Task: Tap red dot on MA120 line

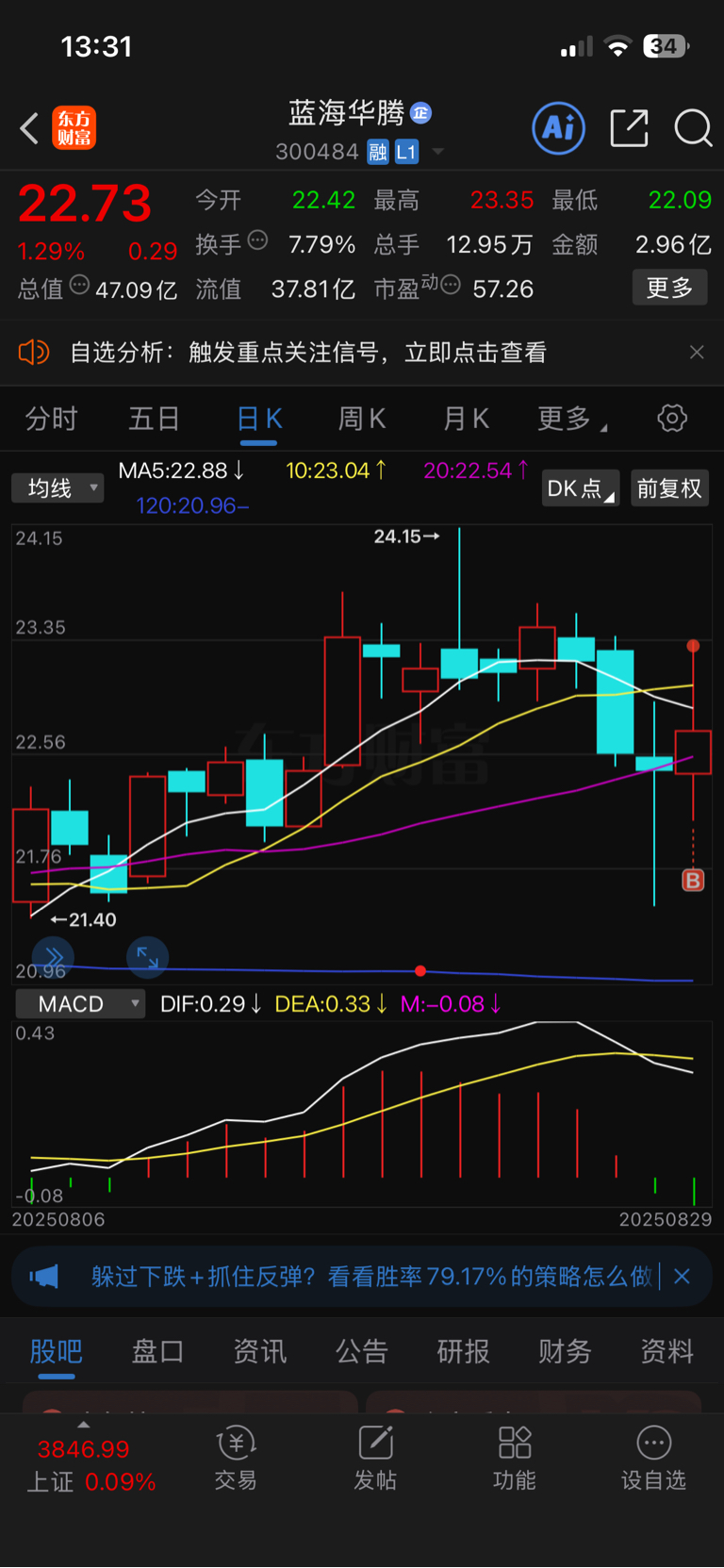Action: click(420, 970)
